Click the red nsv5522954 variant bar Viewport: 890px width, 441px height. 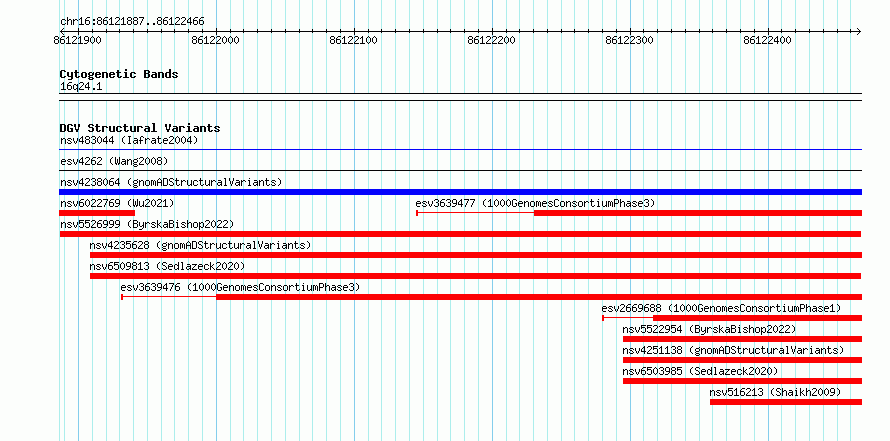click(x=742, y=339)
